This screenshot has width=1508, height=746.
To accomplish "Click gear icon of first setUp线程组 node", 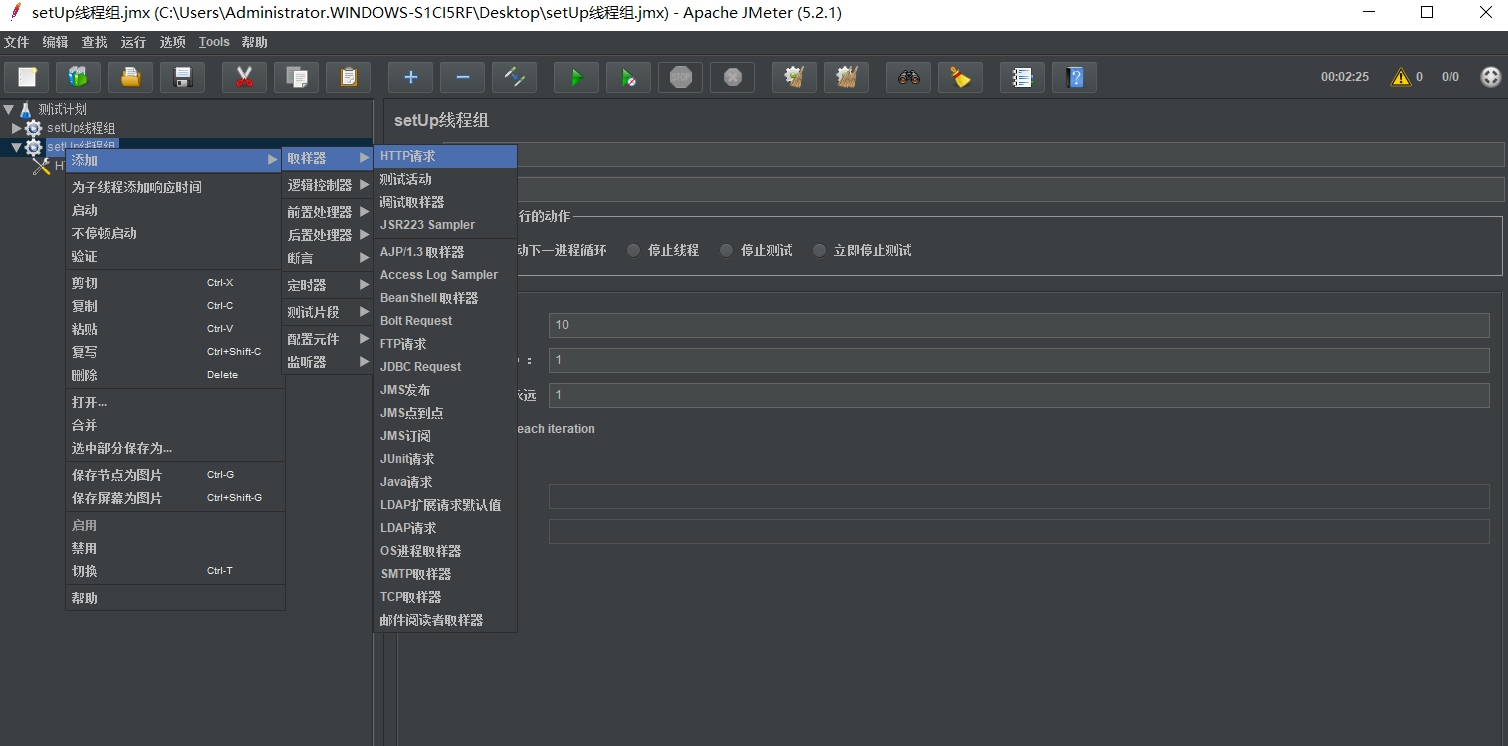I will coord(34,128).
